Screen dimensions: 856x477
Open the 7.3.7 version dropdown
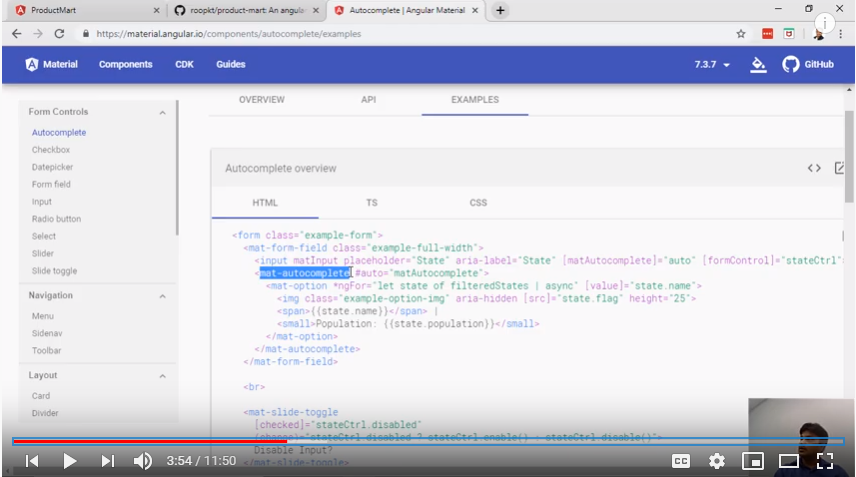[712, 64]
